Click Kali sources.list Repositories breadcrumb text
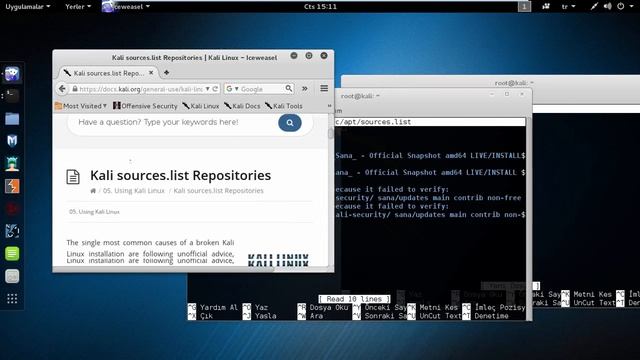 (x=218, y=191)
